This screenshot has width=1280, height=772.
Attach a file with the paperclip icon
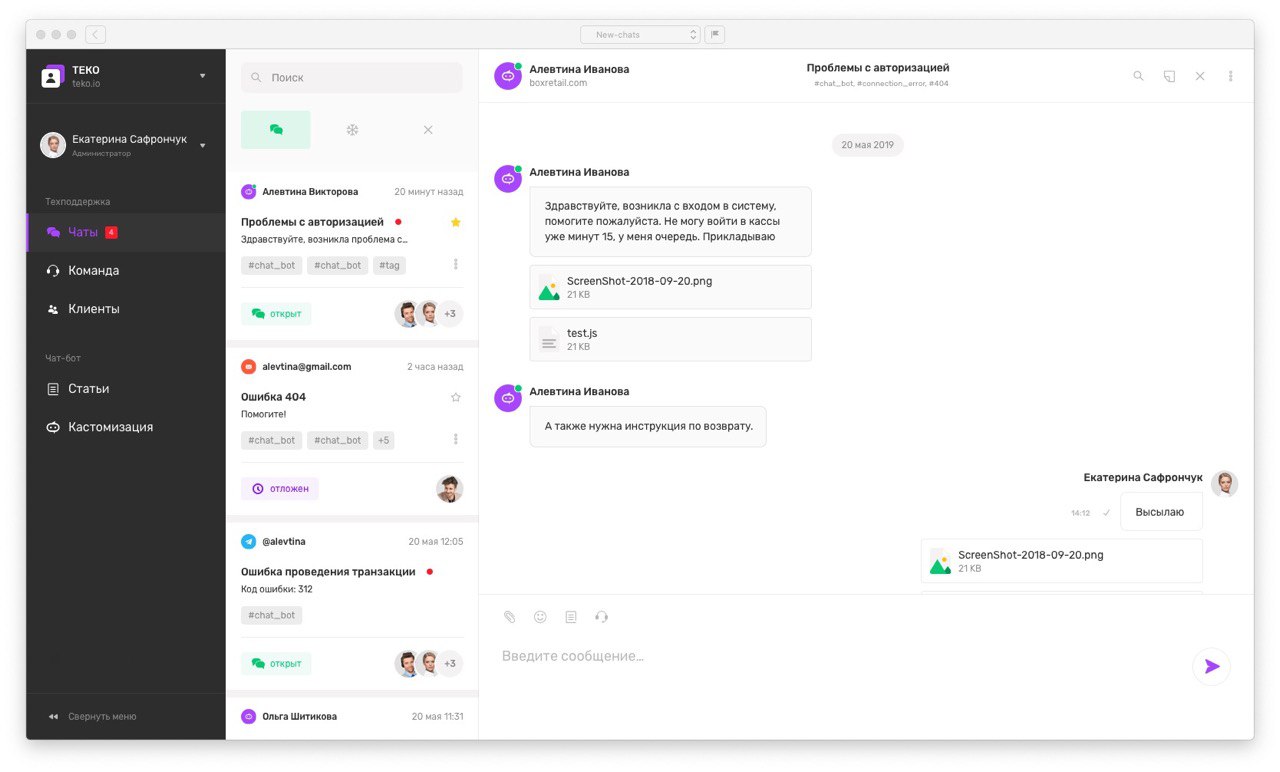point(509,617)
